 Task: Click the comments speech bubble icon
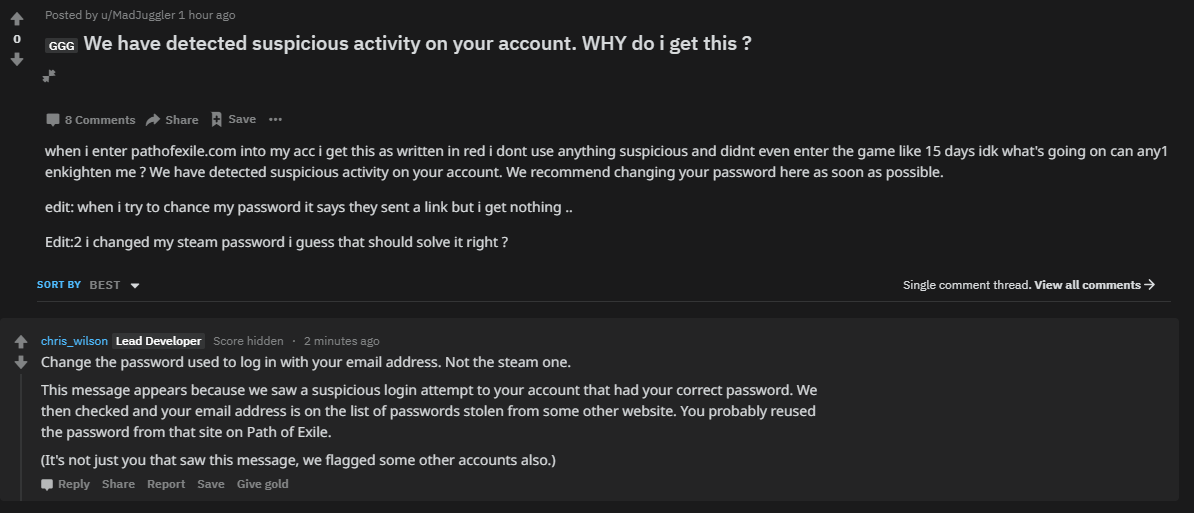tap(53, 120)
